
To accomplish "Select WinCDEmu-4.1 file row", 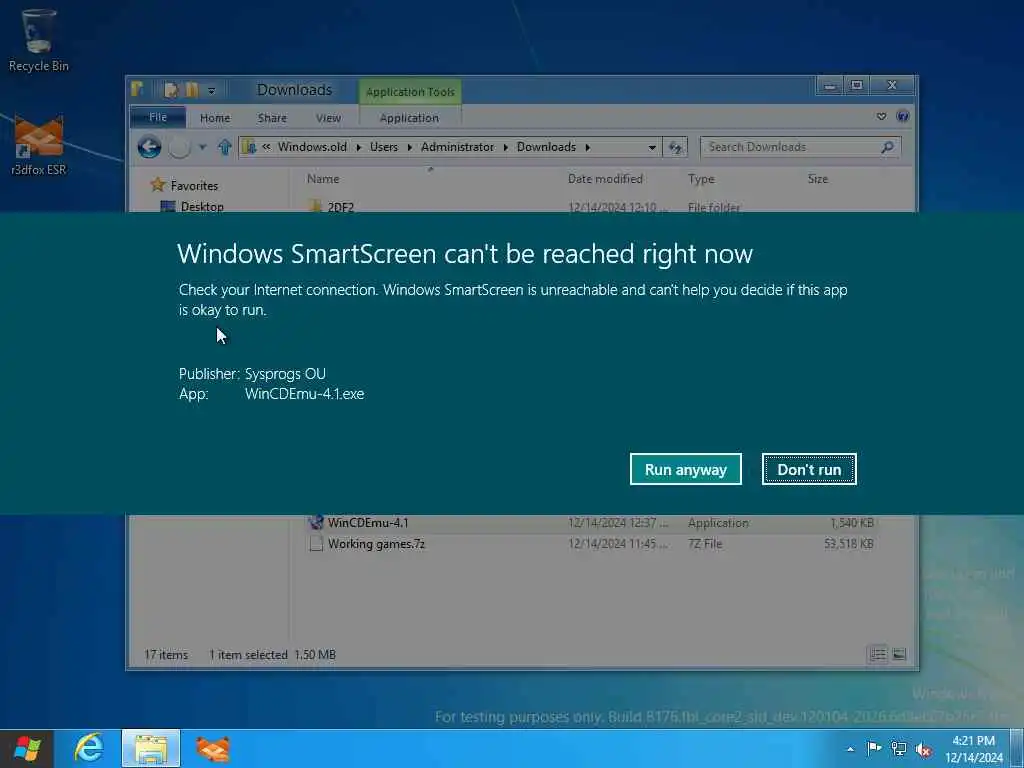I will point(591,523).
